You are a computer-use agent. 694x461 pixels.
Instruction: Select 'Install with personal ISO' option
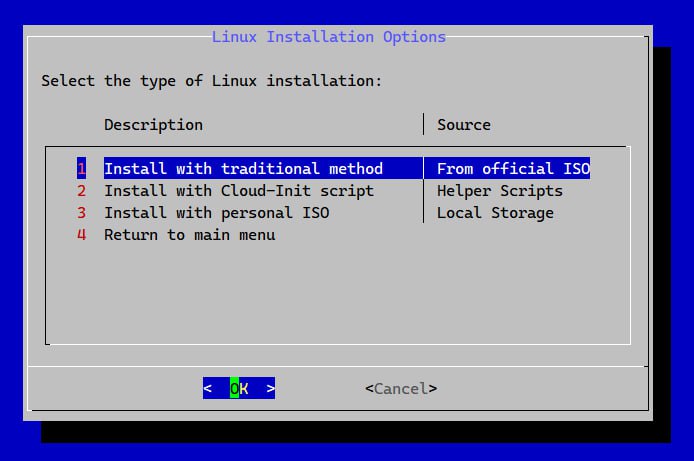tap(217, 213)
